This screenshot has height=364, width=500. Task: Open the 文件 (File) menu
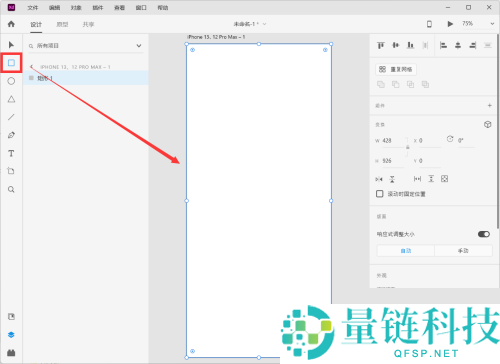[33, 7]
